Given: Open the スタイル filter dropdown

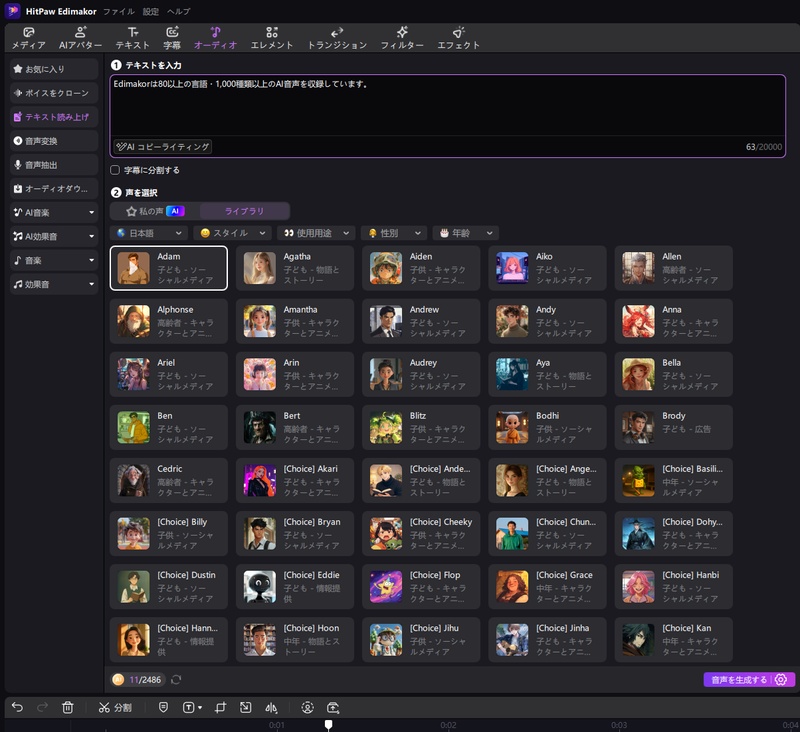Looking at the screenshot, I should [232, 233].
